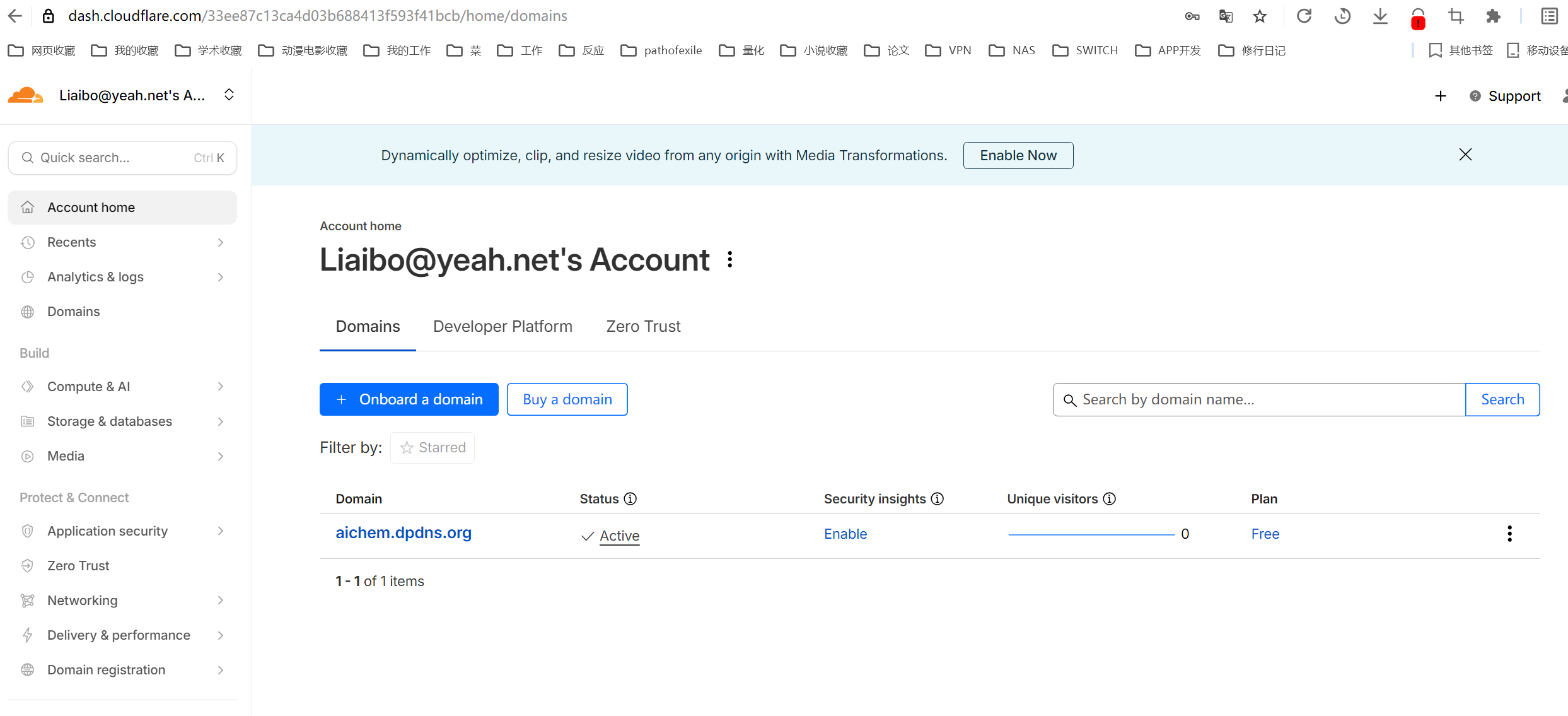Viewport: 1568px width, 716px height.
Task: Open the downloads icon
Action: (1380, 16)
